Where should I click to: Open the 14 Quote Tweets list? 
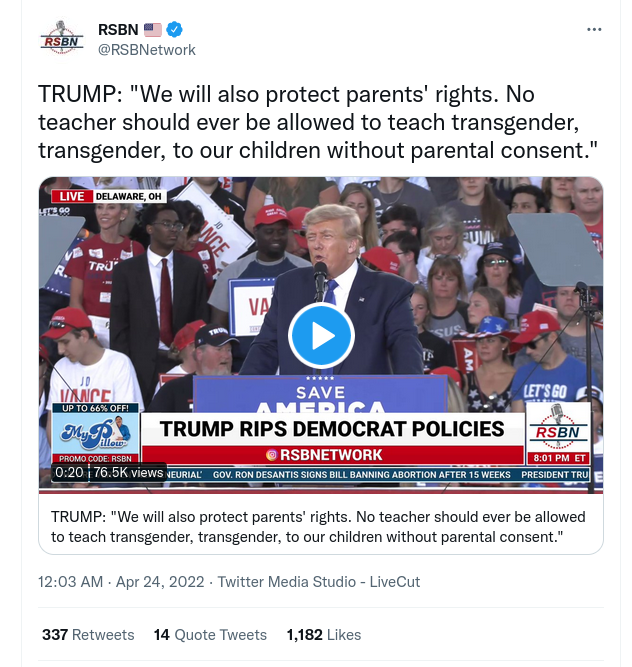[x=210, y=635]
